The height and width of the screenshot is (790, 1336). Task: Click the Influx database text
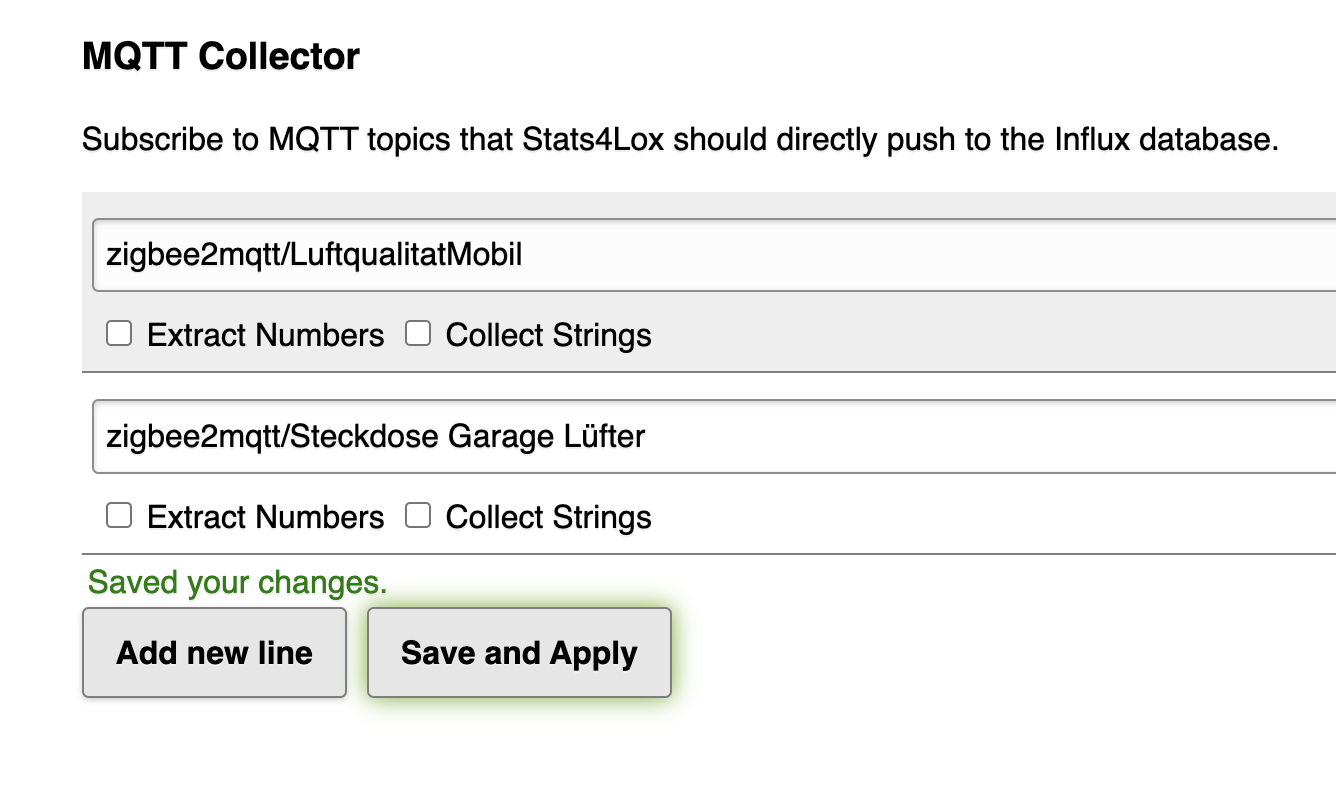click(x=1165, y=139)
